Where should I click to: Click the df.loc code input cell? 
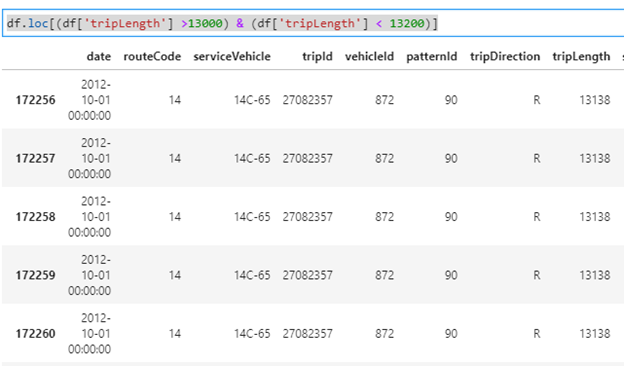click(313, 23)
